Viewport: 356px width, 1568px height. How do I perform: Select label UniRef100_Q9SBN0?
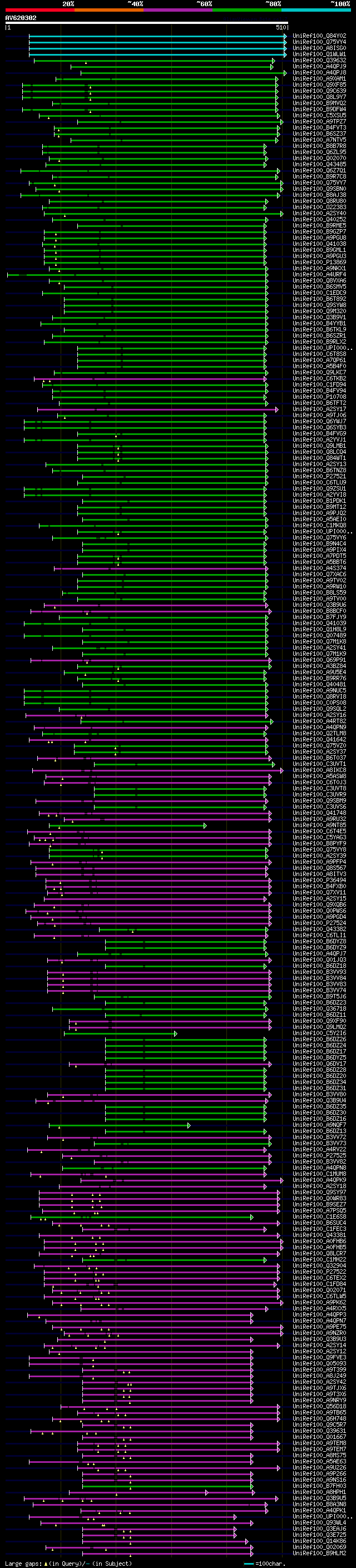(319, 189)
